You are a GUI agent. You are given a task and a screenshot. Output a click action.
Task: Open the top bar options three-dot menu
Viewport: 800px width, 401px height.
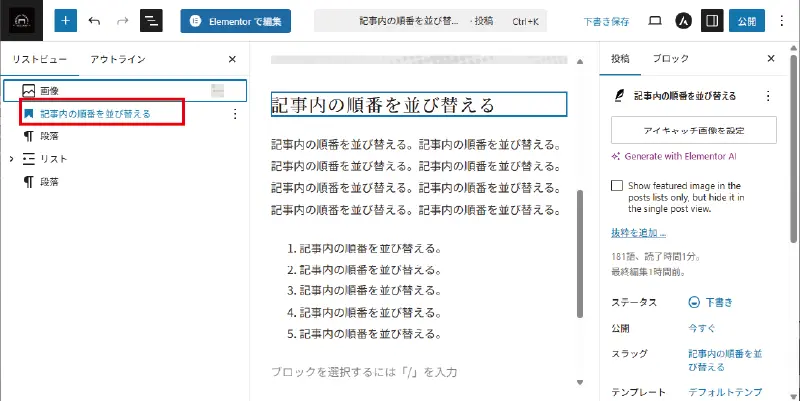pos(782,21)
